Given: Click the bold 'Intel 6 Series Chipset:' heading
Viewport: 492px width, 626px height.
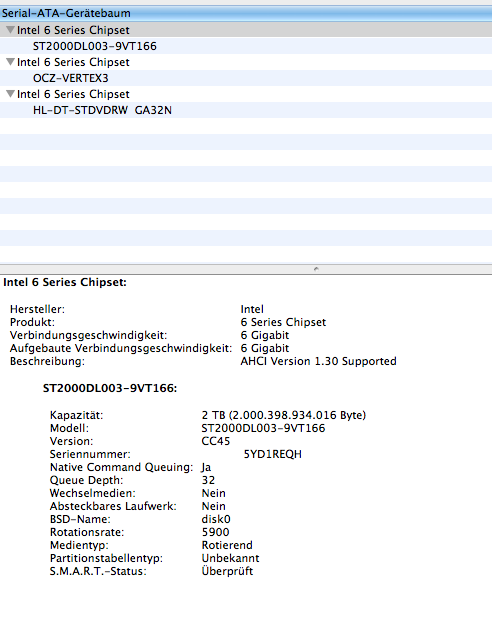Looking at the screenshot, I should point(65,282).
